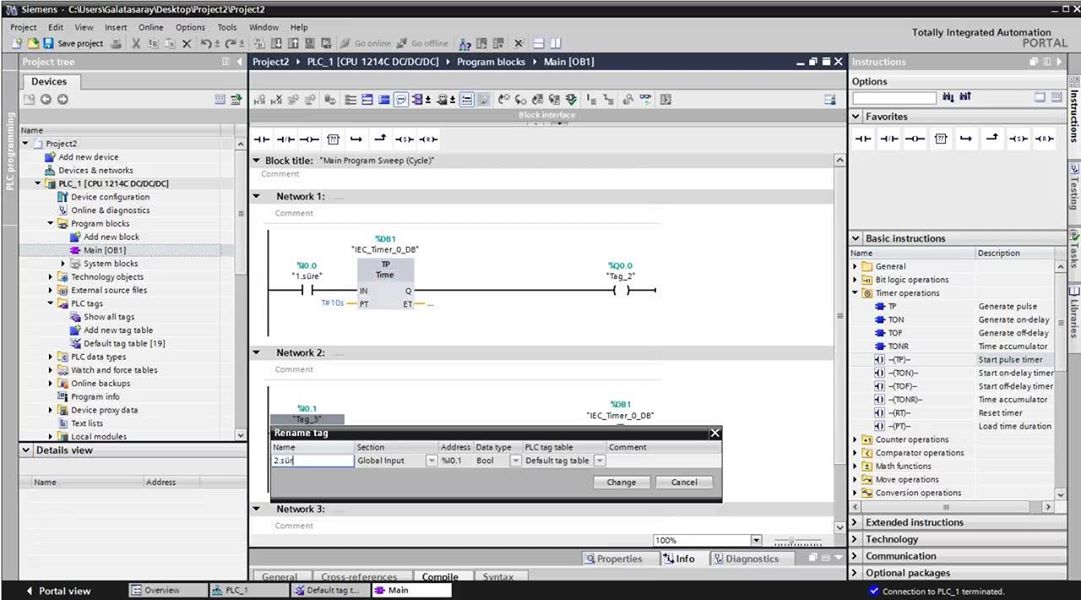Pick reset coil in Instructions Favorites pane
This screenshot has width=1081, height=600.
(1044, 139)
